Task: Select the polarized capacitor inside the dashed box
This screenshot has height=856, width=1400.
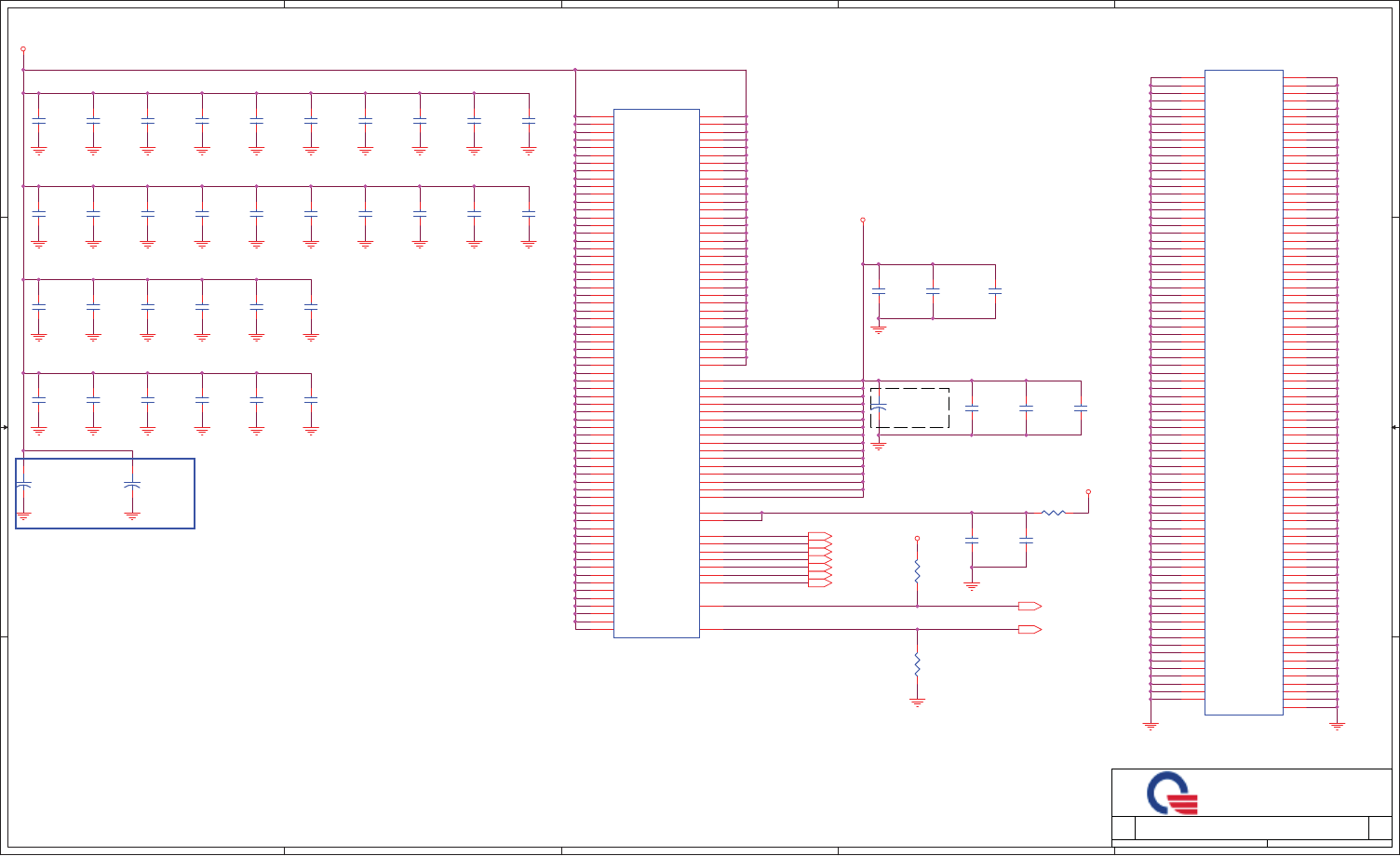Action: pyautogui.click(x=878, y=408)
